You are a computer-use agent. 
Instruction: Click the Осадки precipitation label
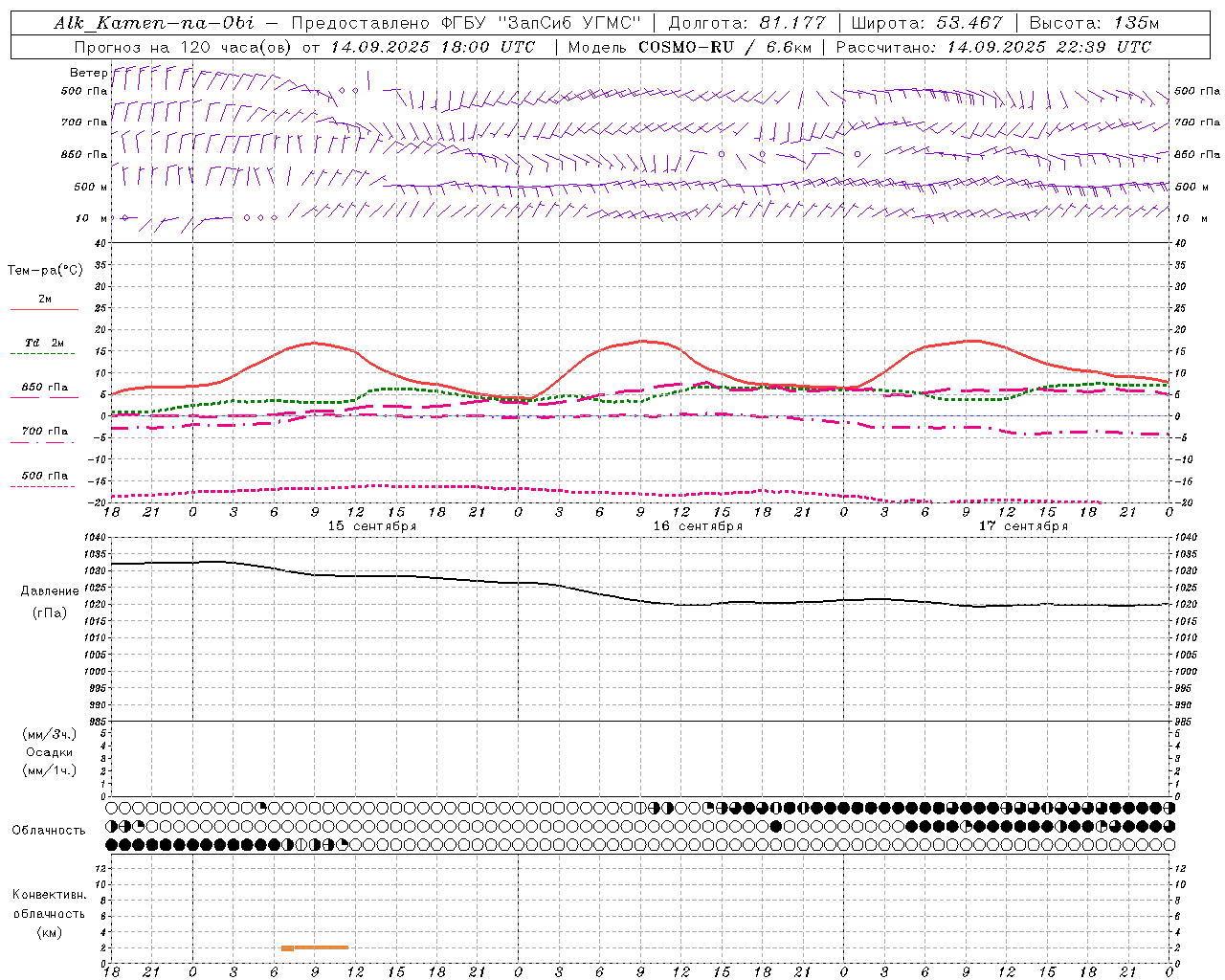click(x=50, y=752)
